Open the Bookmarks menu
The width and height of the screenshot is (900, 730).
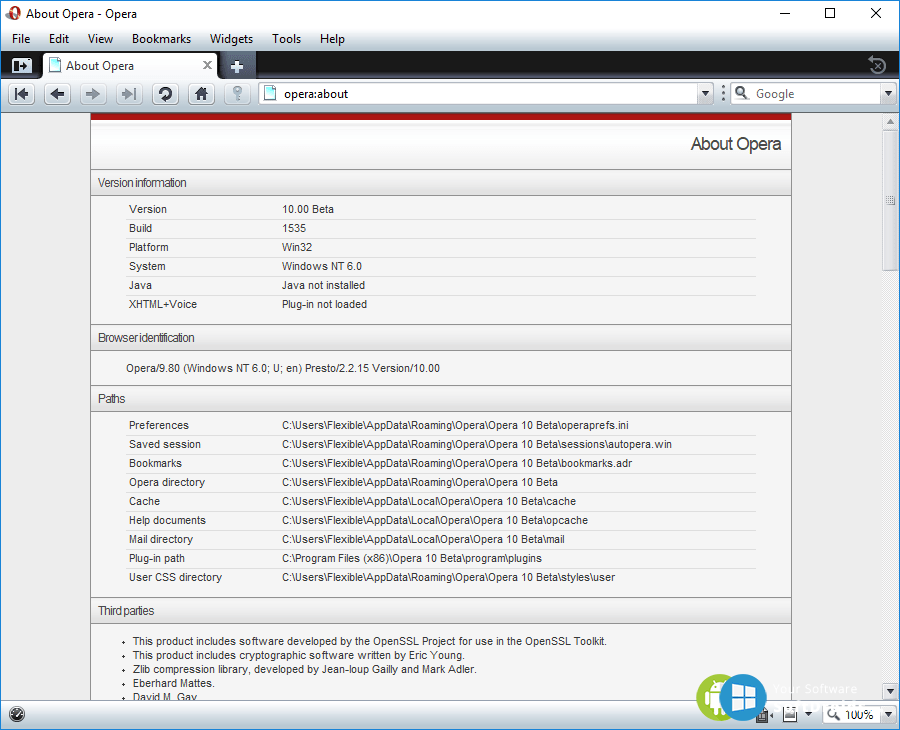point(161,38)
